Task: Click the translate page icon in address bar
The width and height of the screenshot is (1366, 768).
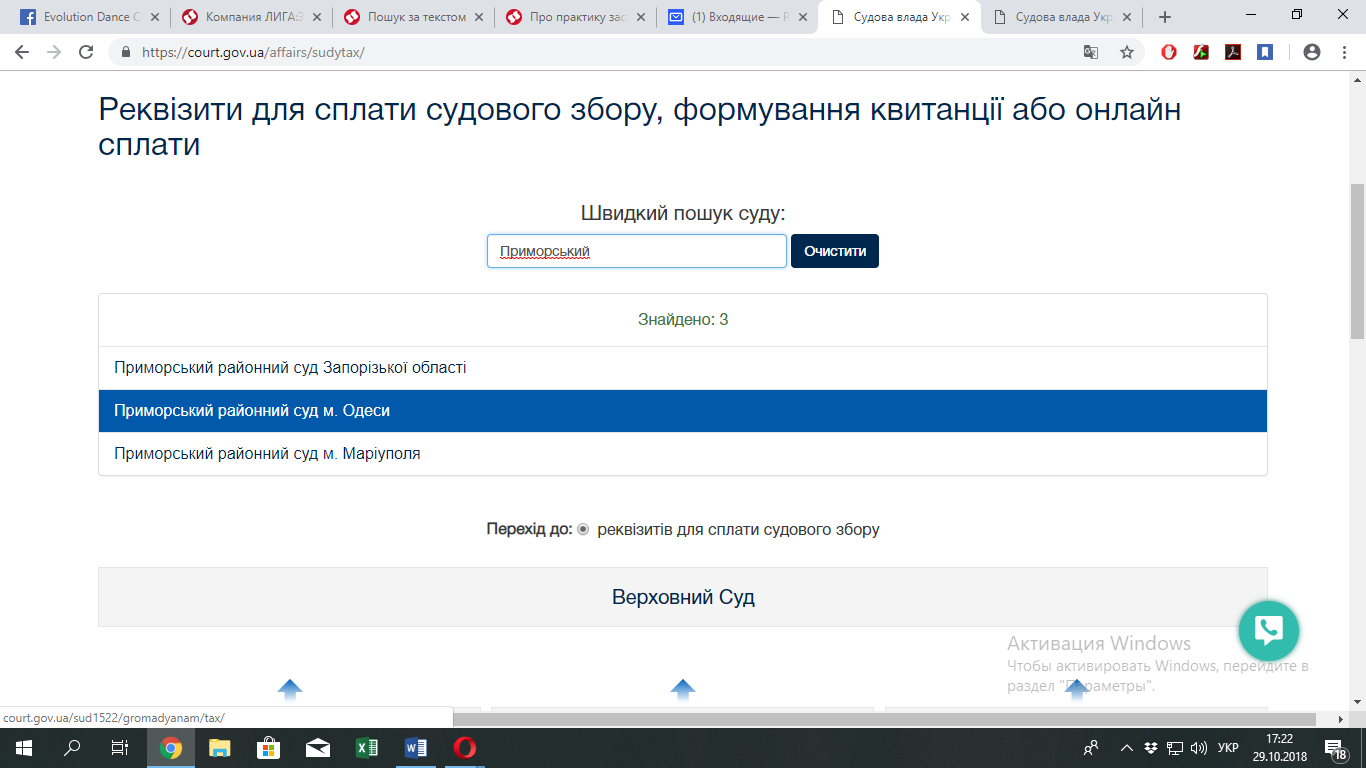Action: point(1091,52)
